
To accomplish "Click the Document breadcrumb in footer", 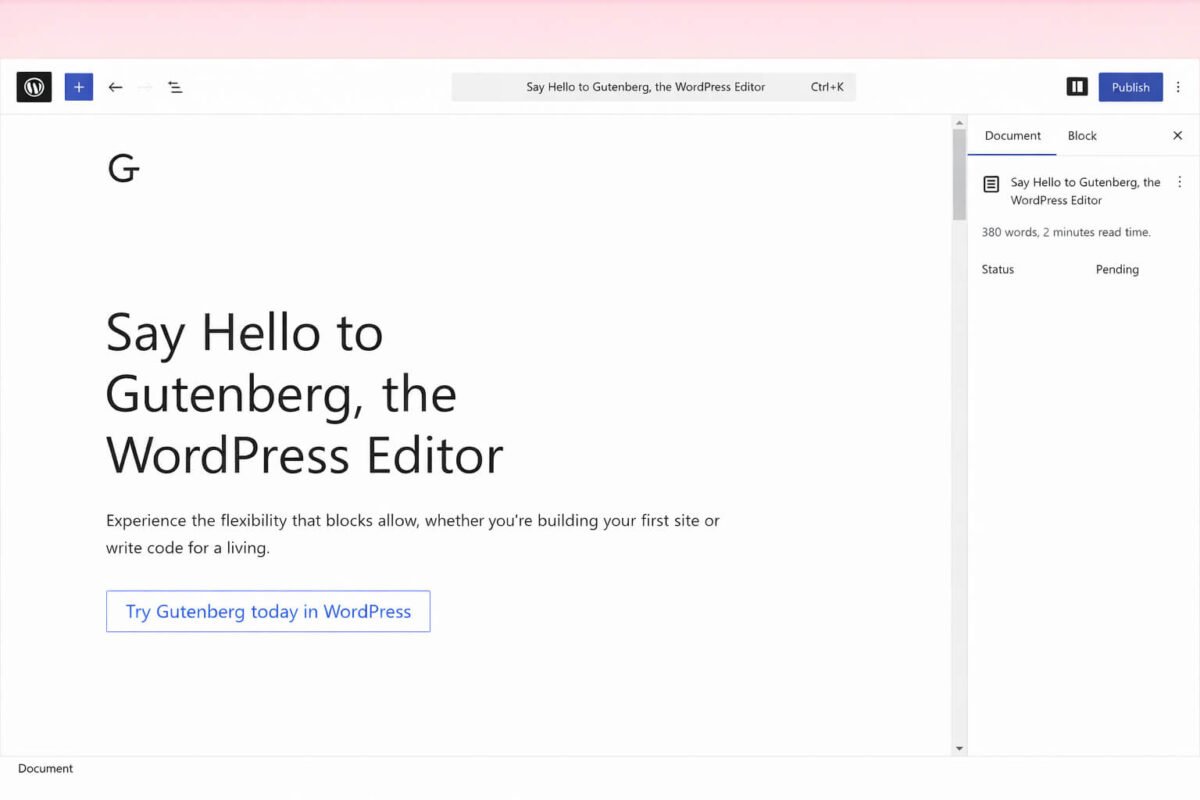I will (46, 769).
